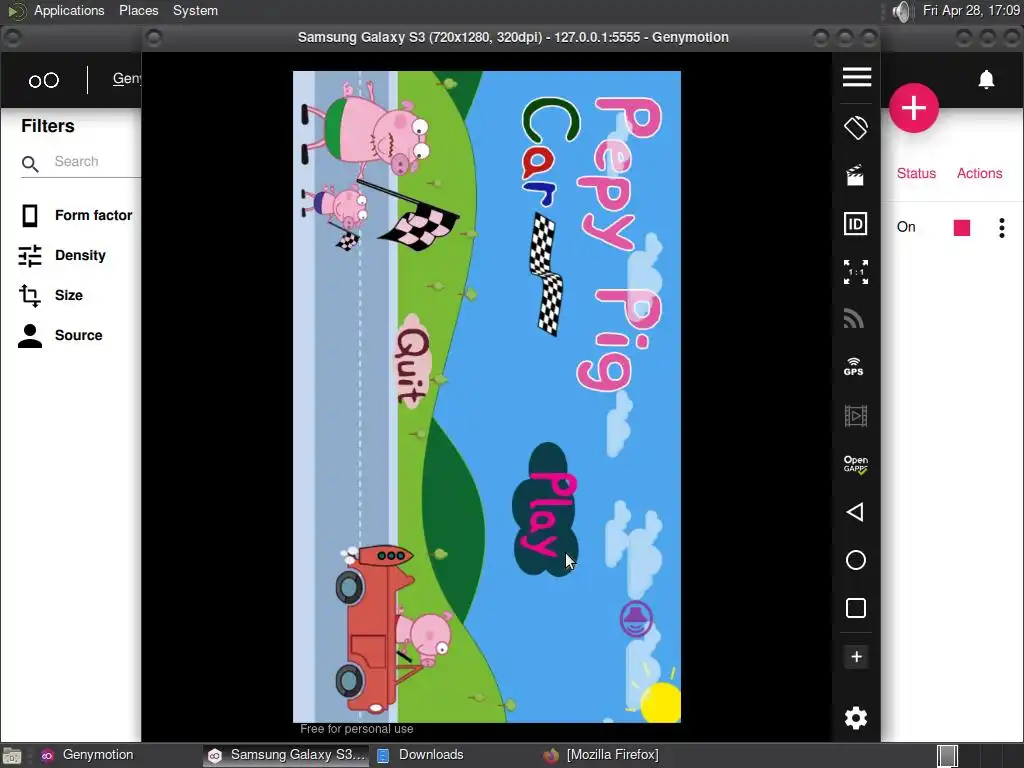Screen dimensions: 1024x768
Task: Toggle the purple sound icon in the game
Action: 636,618
